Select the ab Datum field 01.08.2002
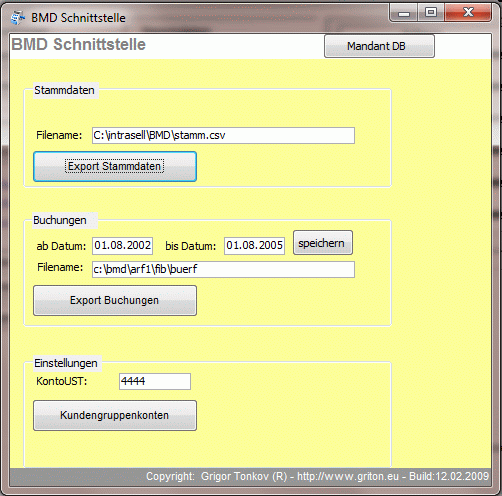 [x=122, y=246]
